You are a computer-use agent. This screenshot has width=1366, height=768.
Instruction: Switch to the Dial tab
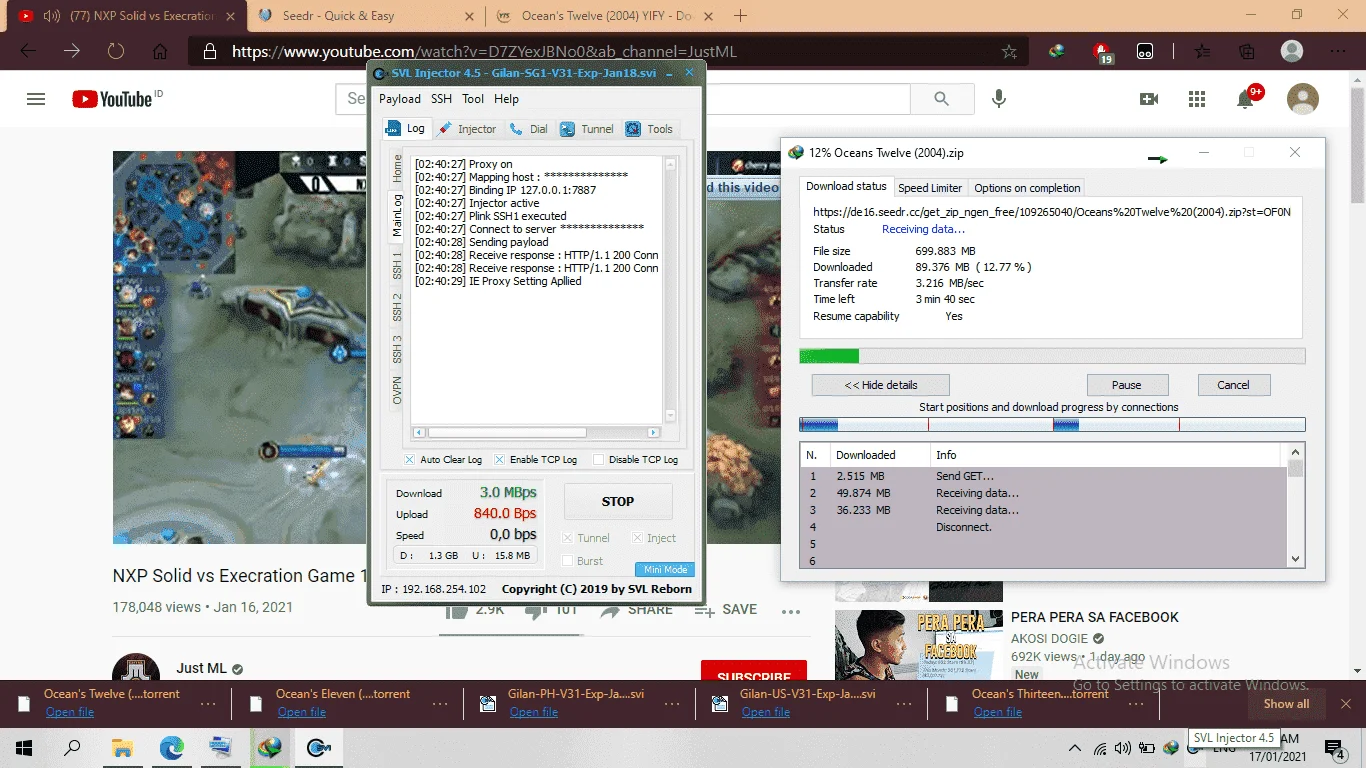point(528,129)
